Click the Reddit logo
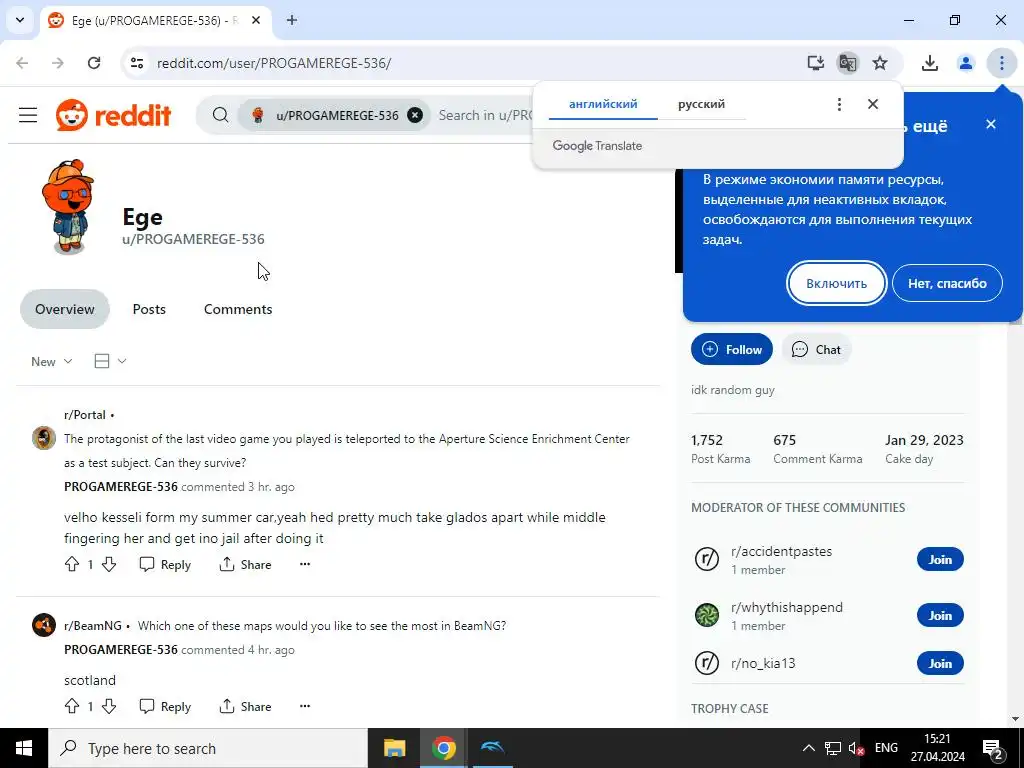1024x768 pixels. [114, 116]
